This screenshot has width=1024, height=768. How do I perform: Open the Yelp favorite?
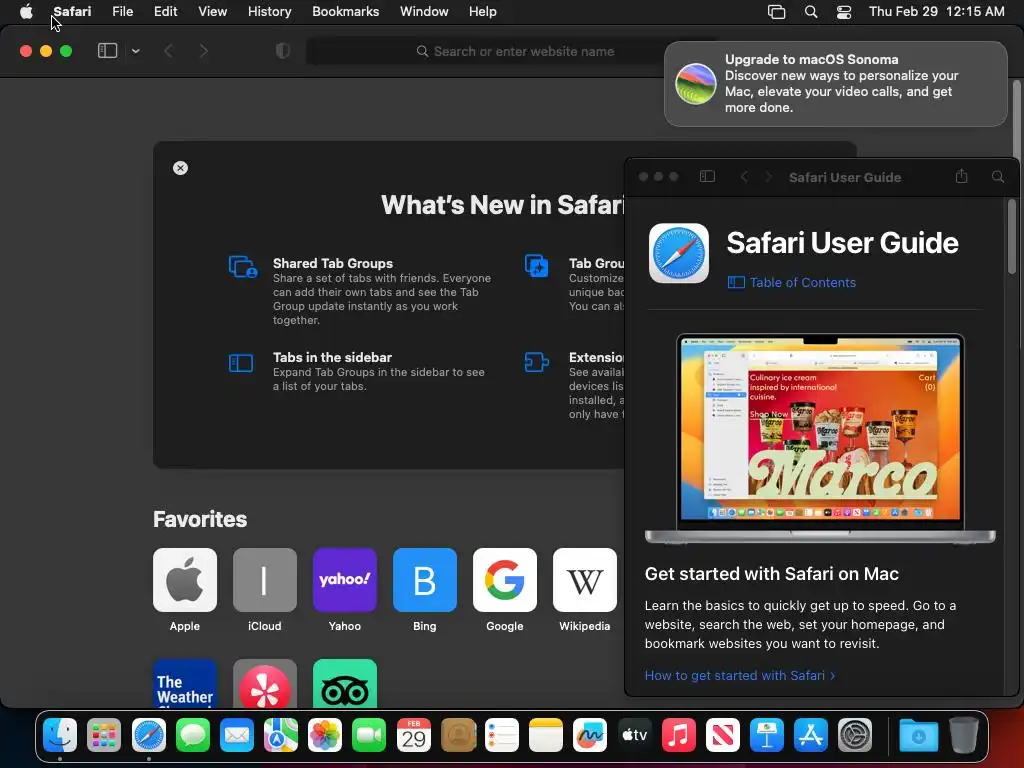coord(264,684)
